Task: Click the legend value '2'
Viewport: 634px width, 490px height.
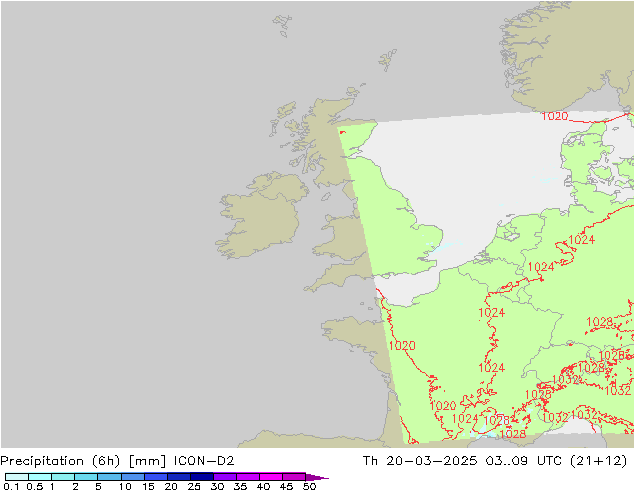Action: coord(75,486)
